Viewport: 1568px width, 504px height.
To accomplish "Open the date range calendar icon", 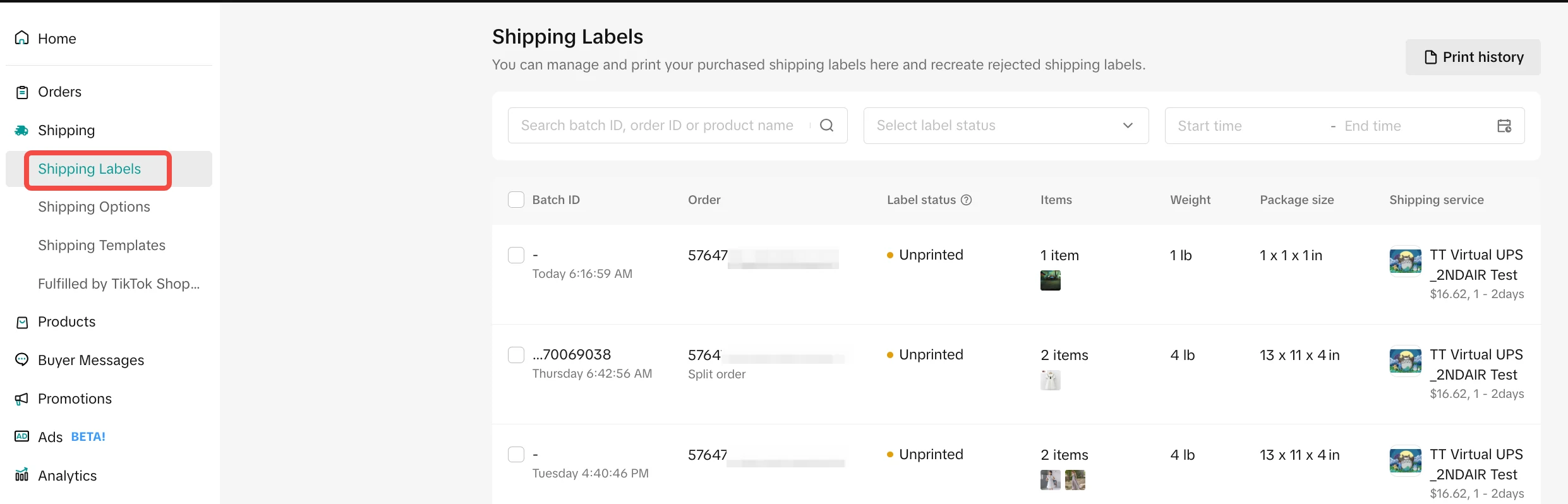I will tap(1504, 126).
